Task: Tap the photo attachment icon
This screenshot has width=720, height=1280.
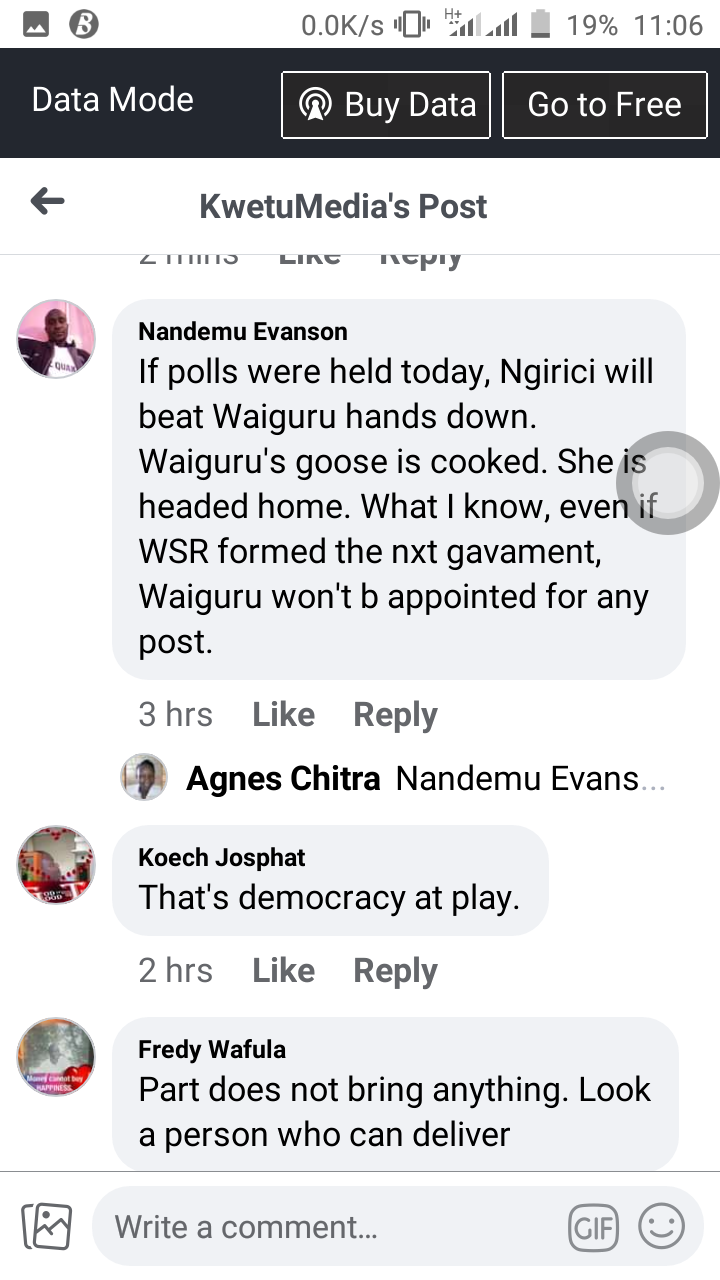Action: [47, 1227]
